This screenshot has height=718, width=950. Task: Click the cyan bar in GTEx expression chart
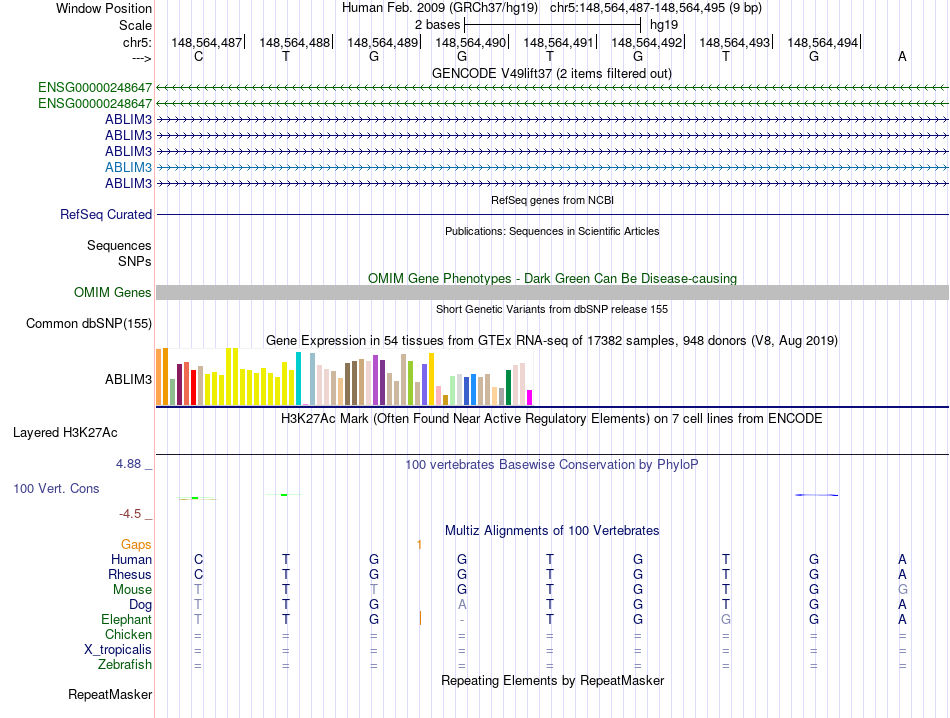pyautogui.click(x=299, y=379)
